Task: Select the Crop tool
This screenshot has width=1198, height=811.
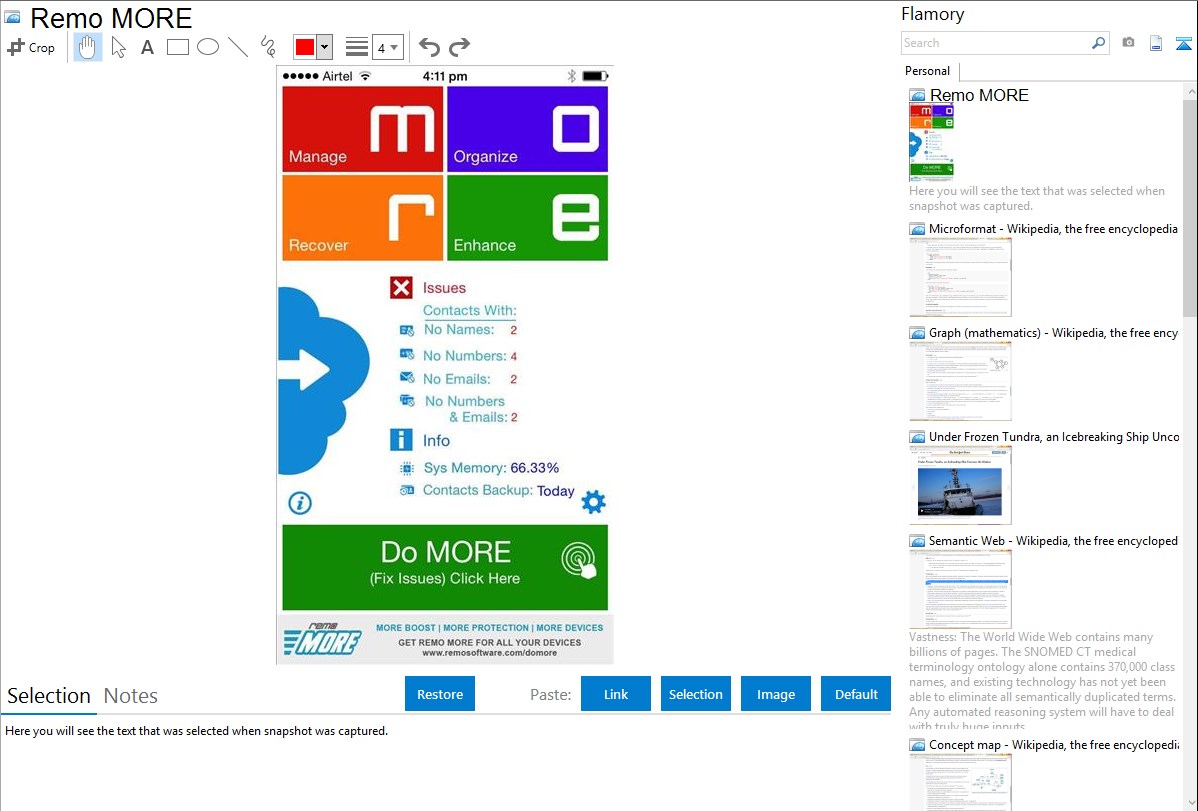Action: tap(31, 47)
